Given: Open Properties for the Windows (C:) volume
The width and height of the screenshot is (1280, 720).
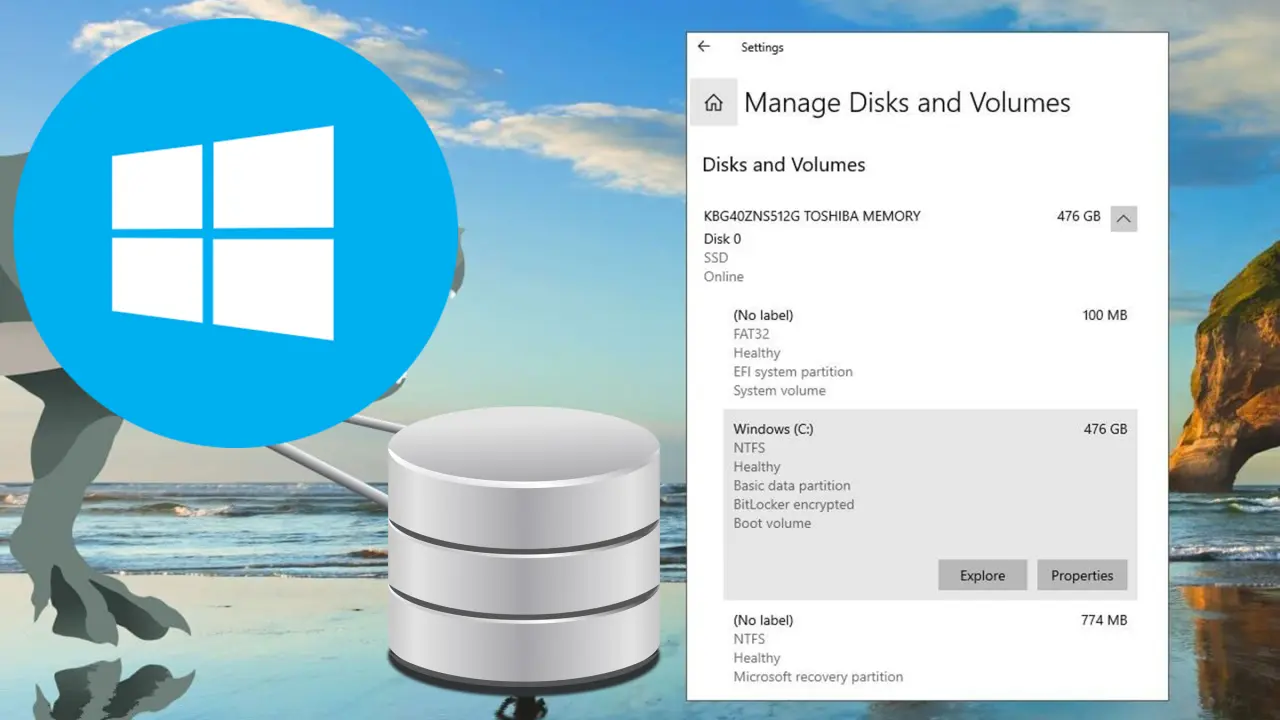Looking at the screenshot, I should pyautogui.click(x=1082, y=575).
